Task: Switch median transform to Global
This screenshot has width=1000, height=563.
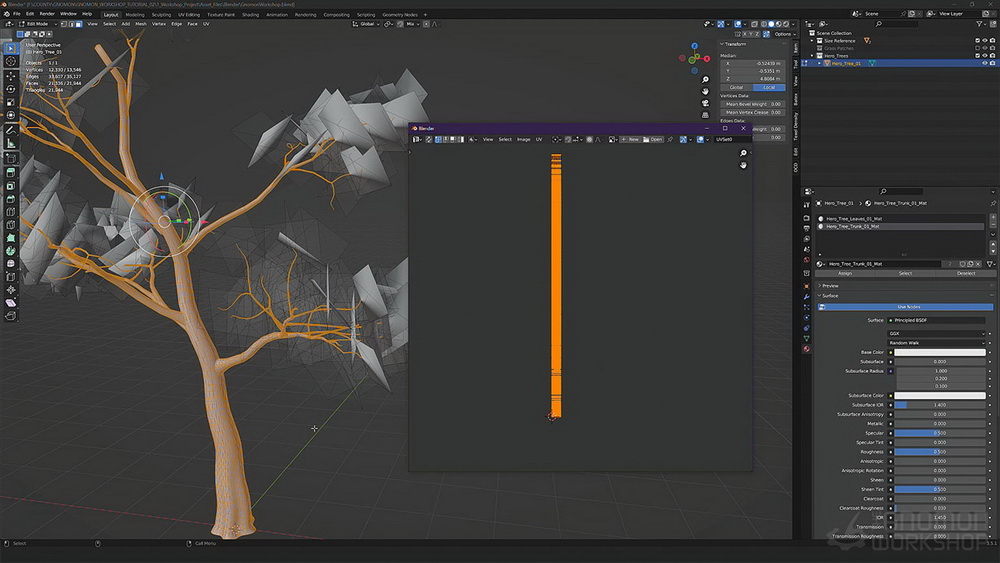Action: click(x=737, y=87)
